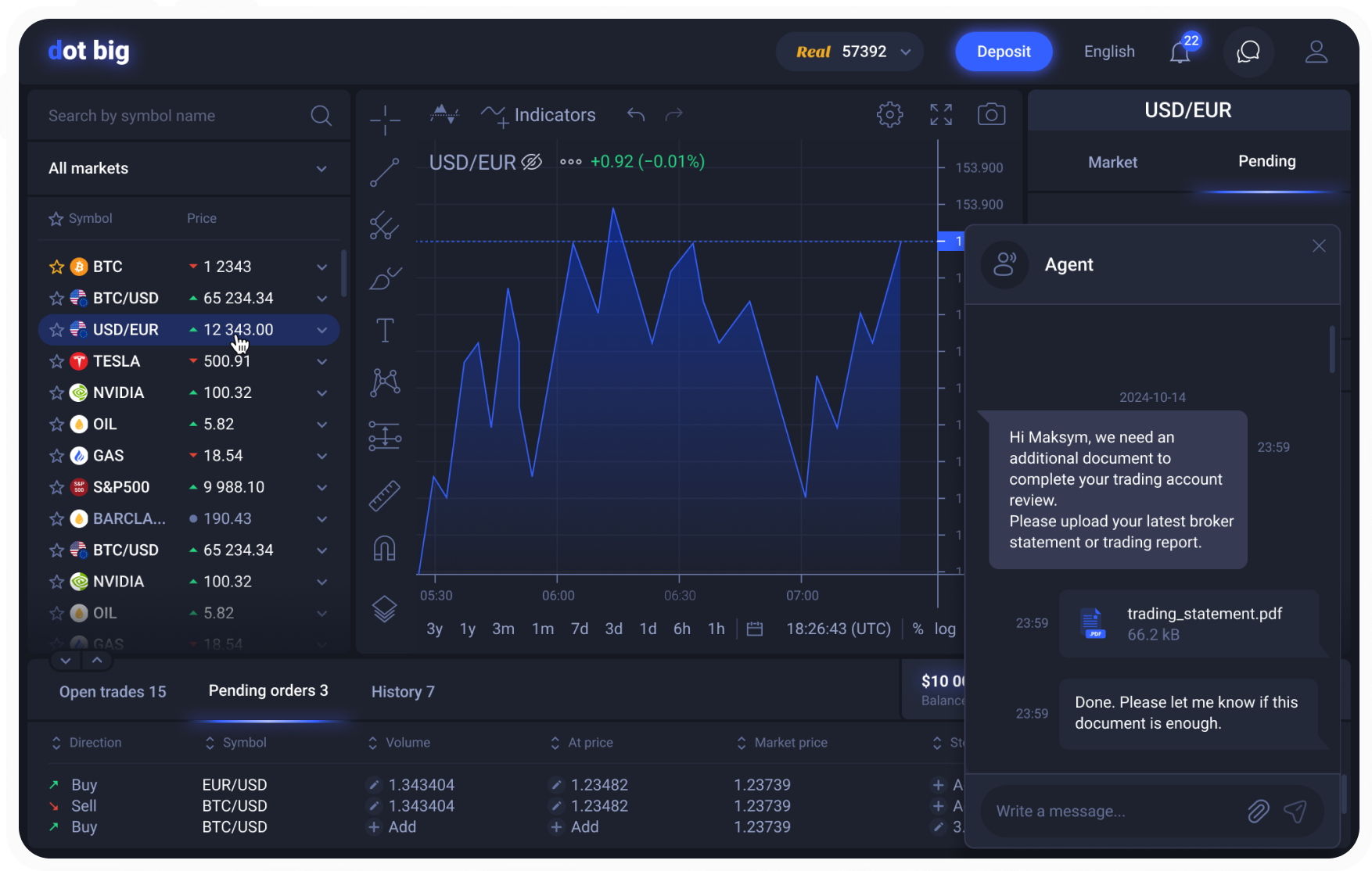Open chart settings gear
The height and width of the screenshot is (871, 1372).
[889, 114]
